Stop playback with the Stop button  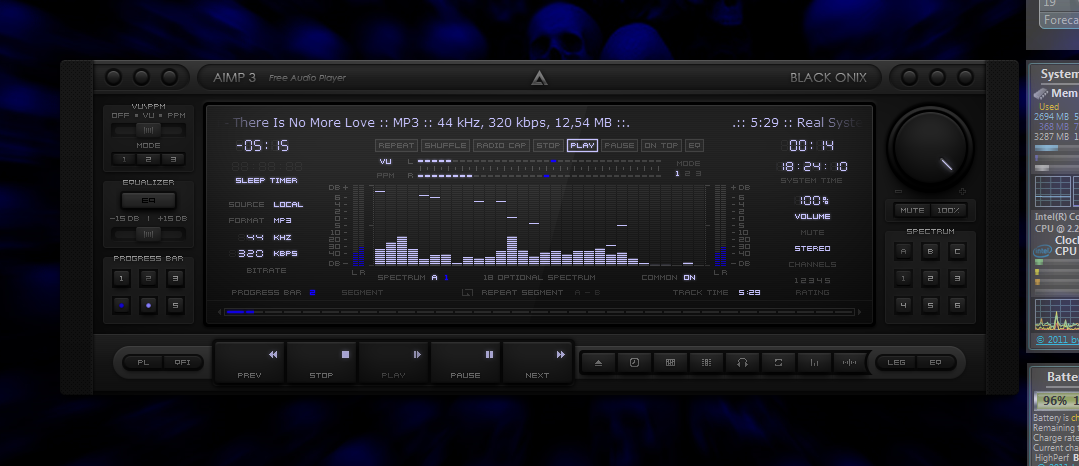[322, 362]
